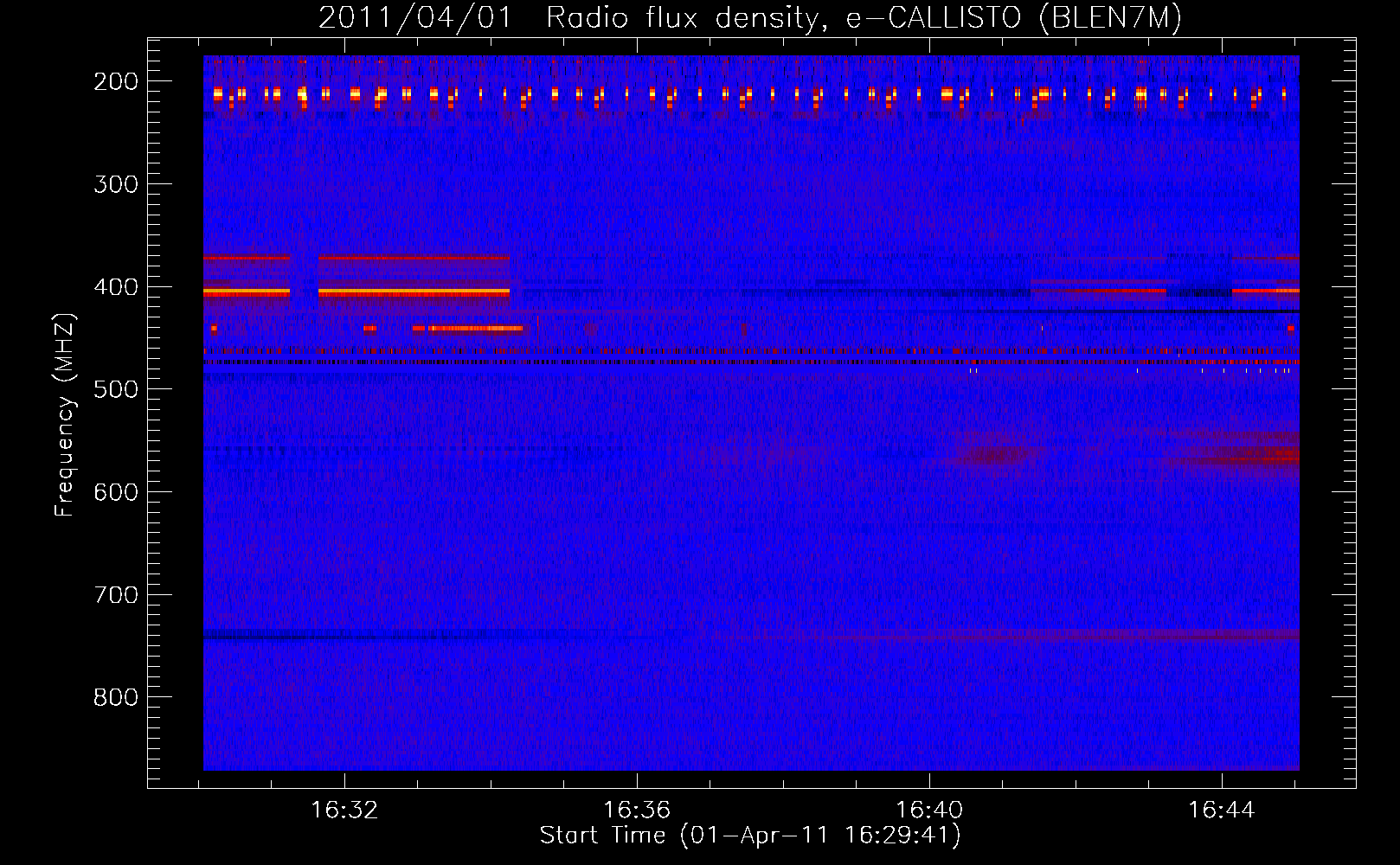
Task: Click the 200 frequency tick label
Action: (x=116, y=81)
